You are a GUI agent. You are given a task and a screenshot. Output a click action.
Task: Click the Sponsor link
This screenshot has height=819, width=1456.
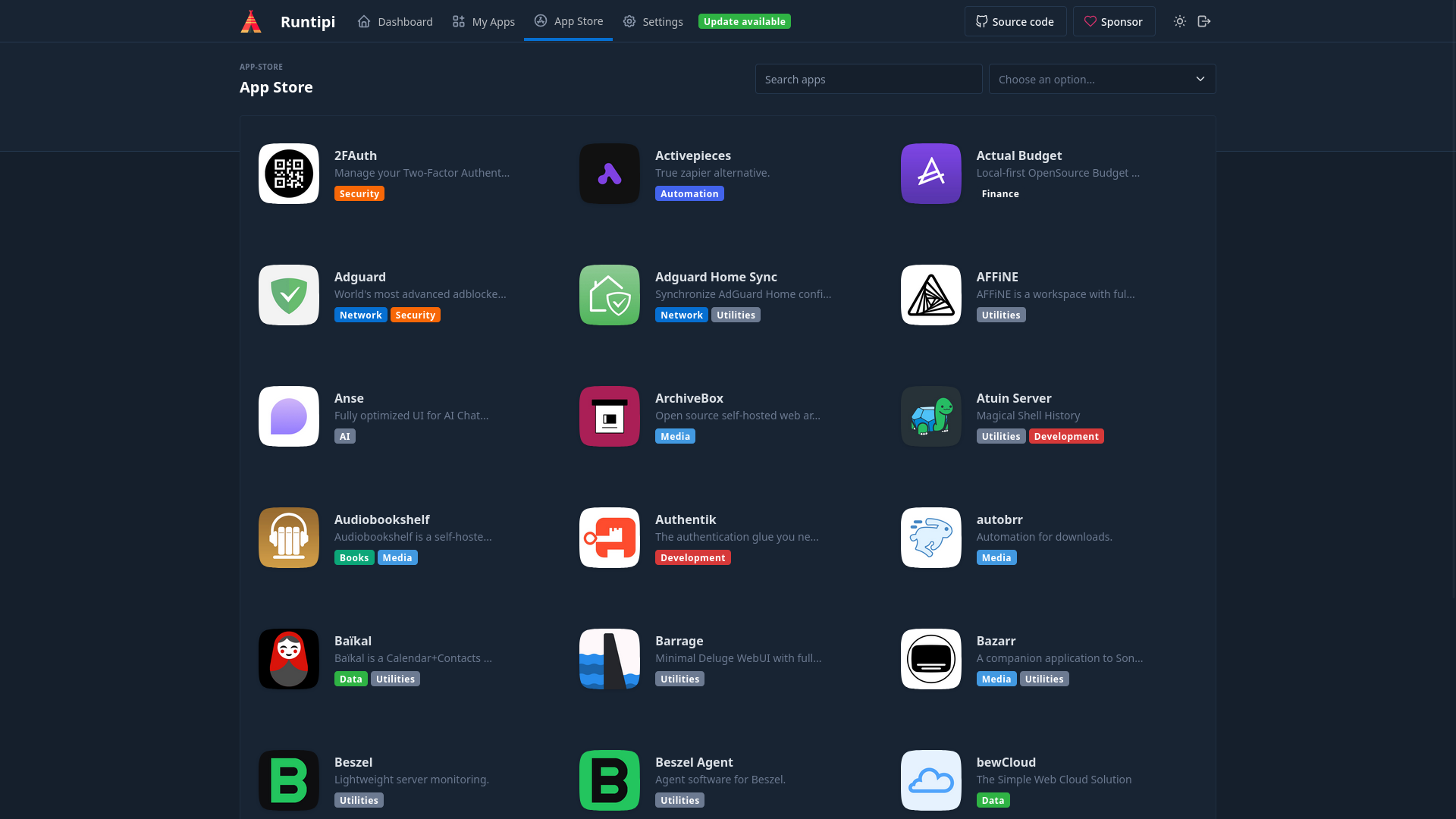click(x=1114, y=21)
